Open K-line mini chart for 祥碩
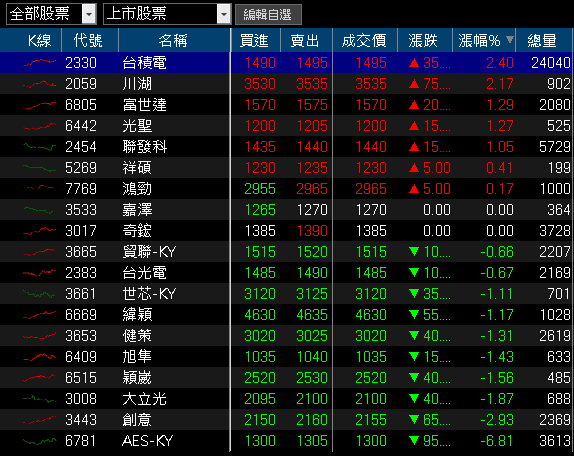The height and width of the screenshot is (456, 574). pyautogui.click(x=40, y=168)
